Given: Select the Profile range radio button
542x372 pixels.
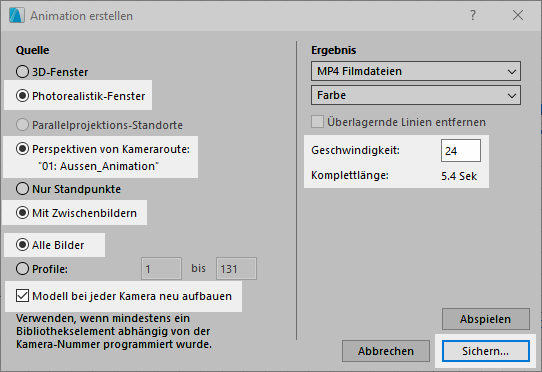Looking at the screenshot, I should [22, 269].
